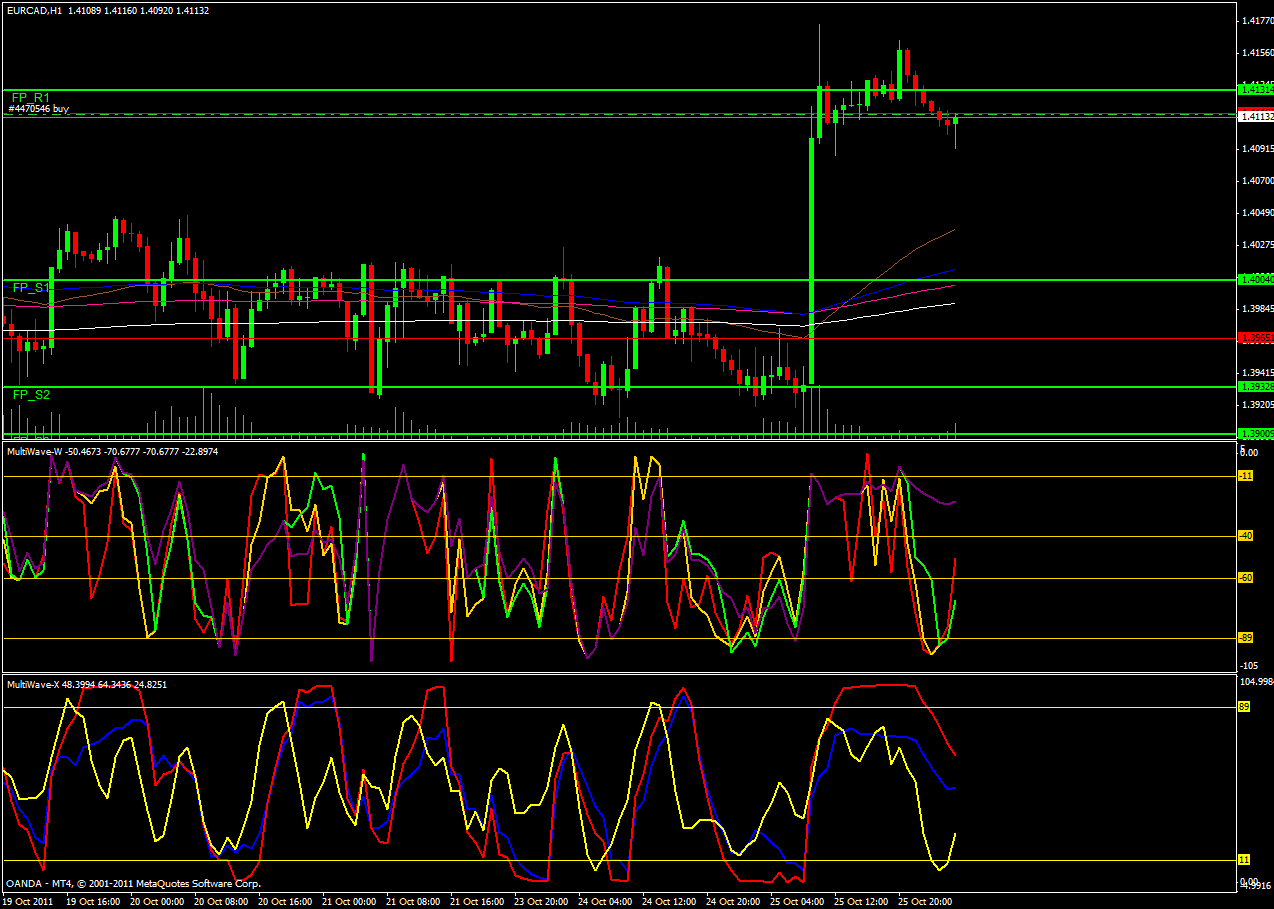Click the 24 Oct 12:00 time label
The height and width of the screenshot is (909, 1274).
[669, 900]
